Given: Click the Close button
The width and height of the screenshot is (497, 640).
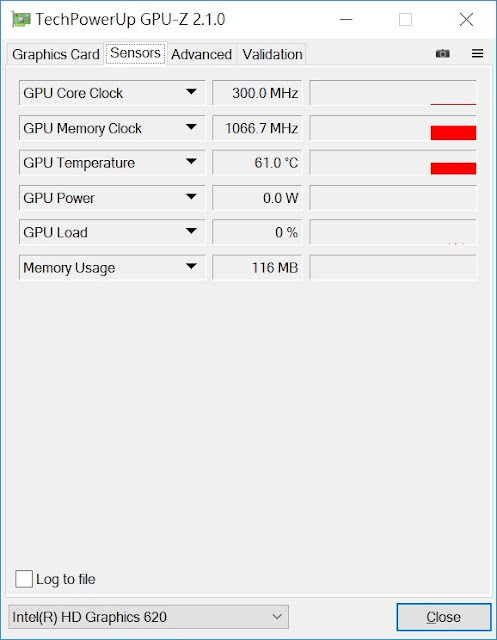Looking at the screenshot, I should coord(444,617).
